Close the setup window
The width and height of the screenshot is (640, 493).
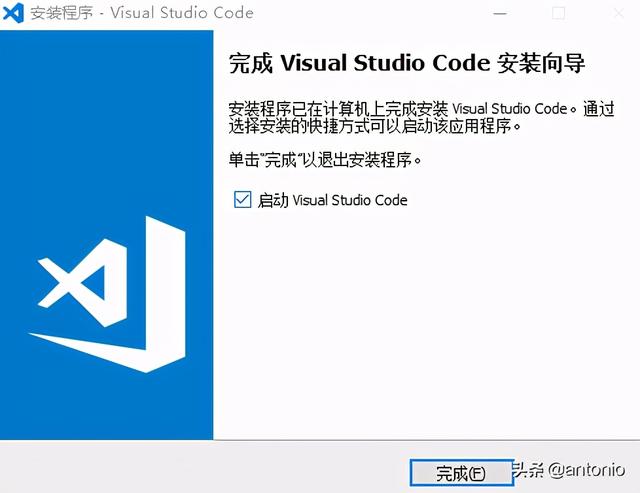click(x=618, y=13)
